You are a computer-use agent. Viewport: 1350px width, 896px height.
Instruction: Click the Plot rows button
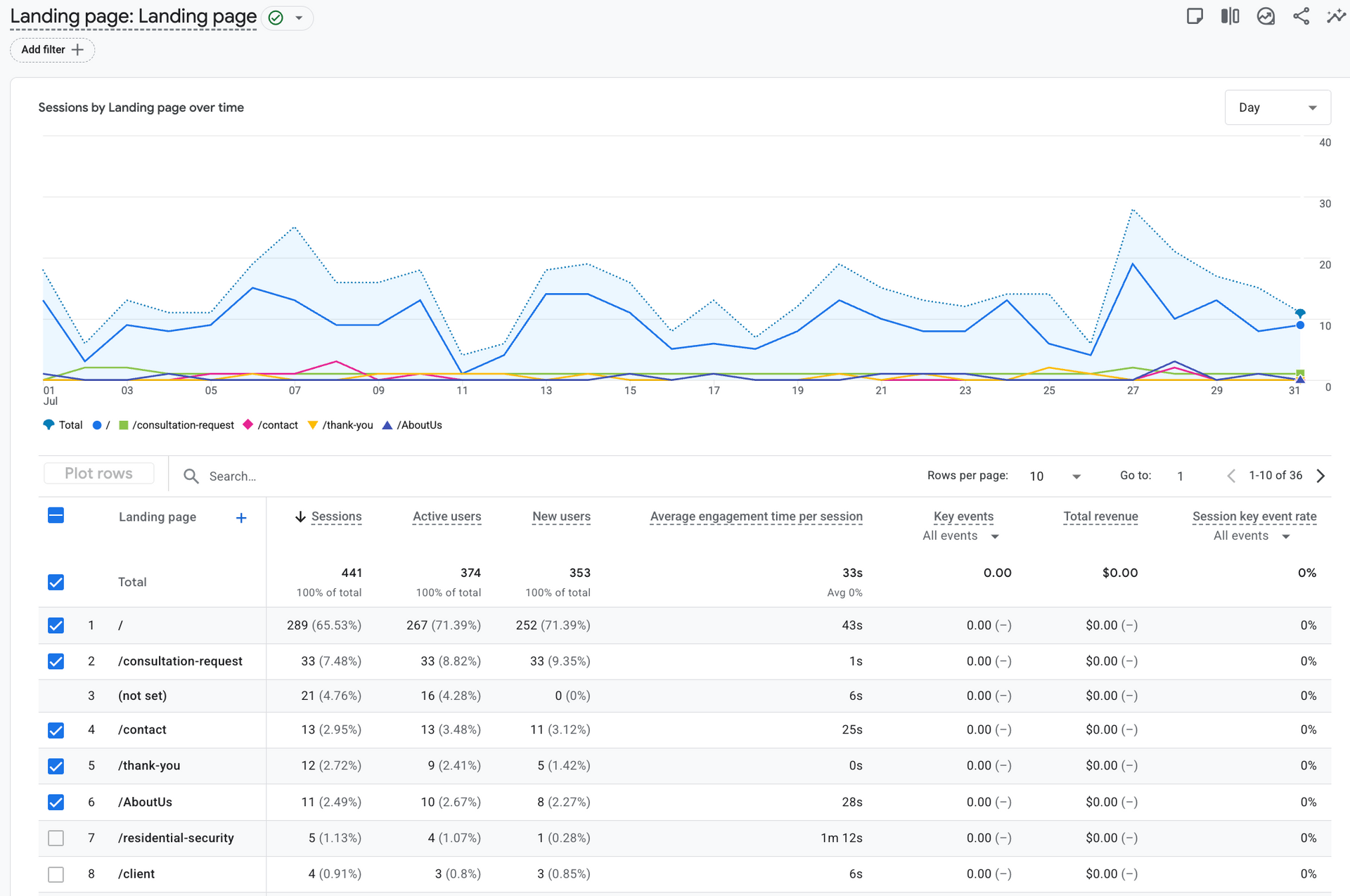pyautogui.click(x=98, y=474)
